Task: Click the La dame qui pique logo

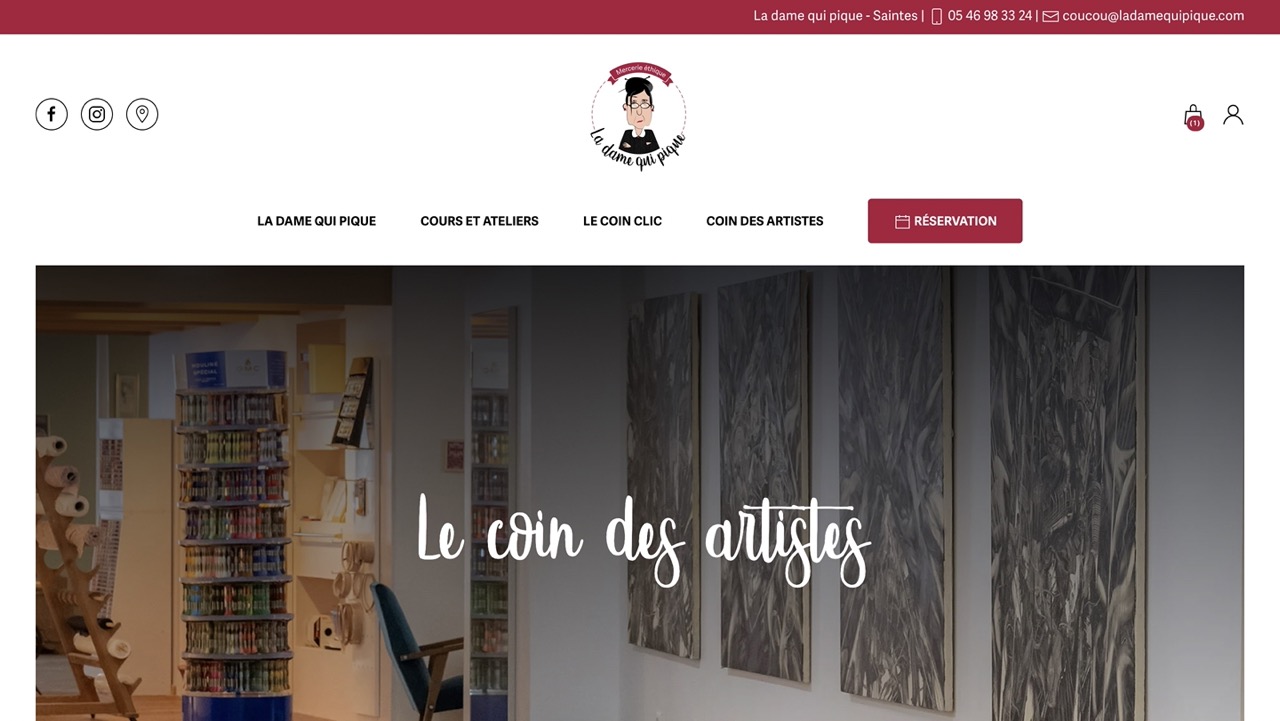Action: click(638, 117)
